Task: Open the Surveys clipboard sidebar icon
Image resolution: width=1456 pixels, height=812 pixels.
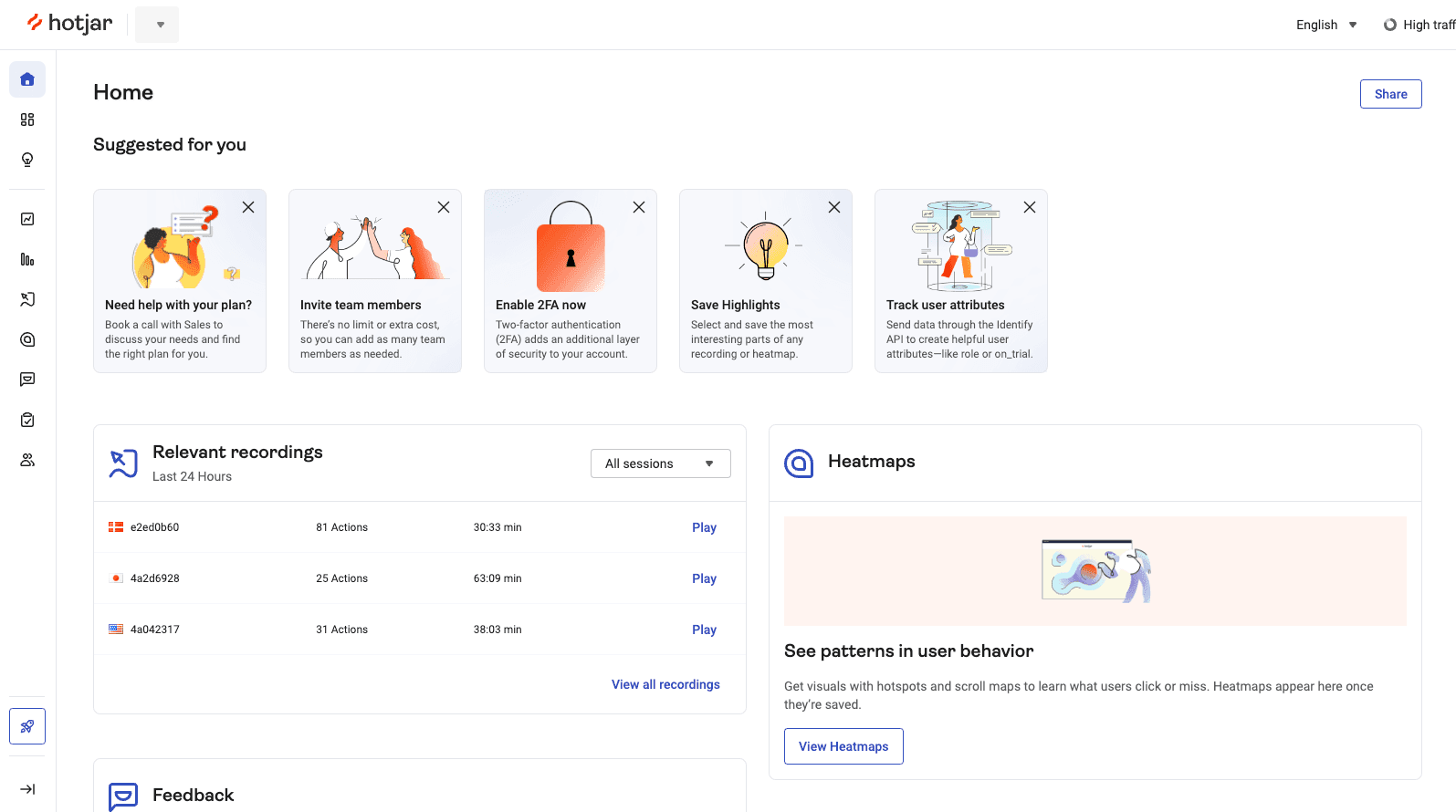Action: pos(27,420)
